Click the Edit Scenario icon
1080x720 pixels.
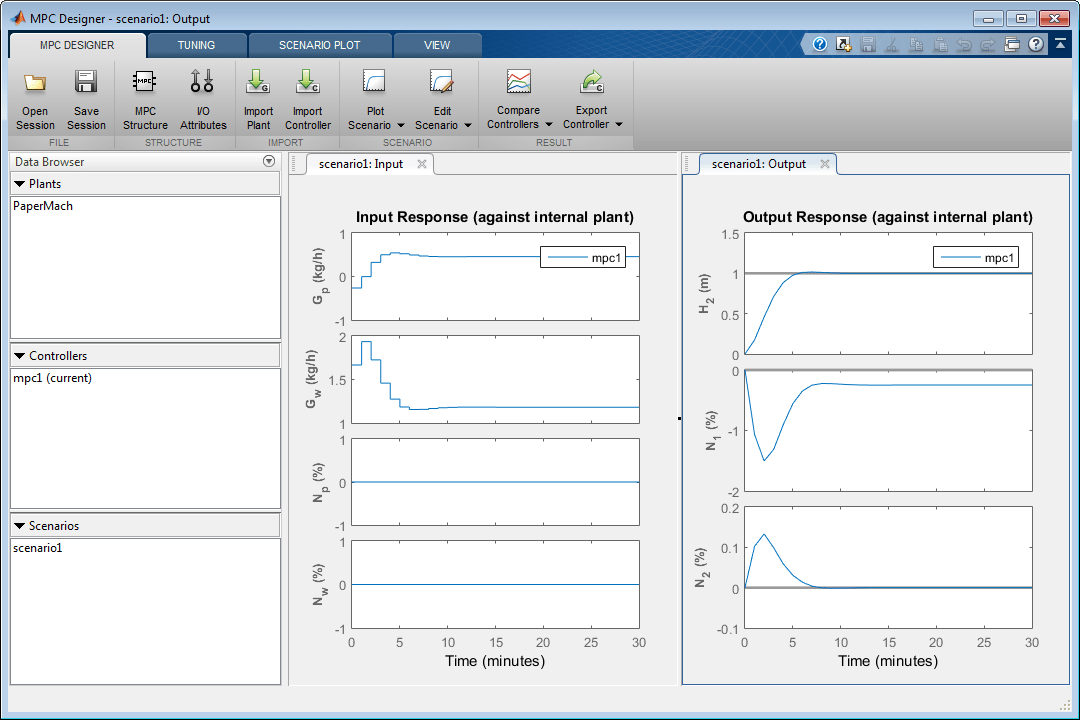(442, 81)
